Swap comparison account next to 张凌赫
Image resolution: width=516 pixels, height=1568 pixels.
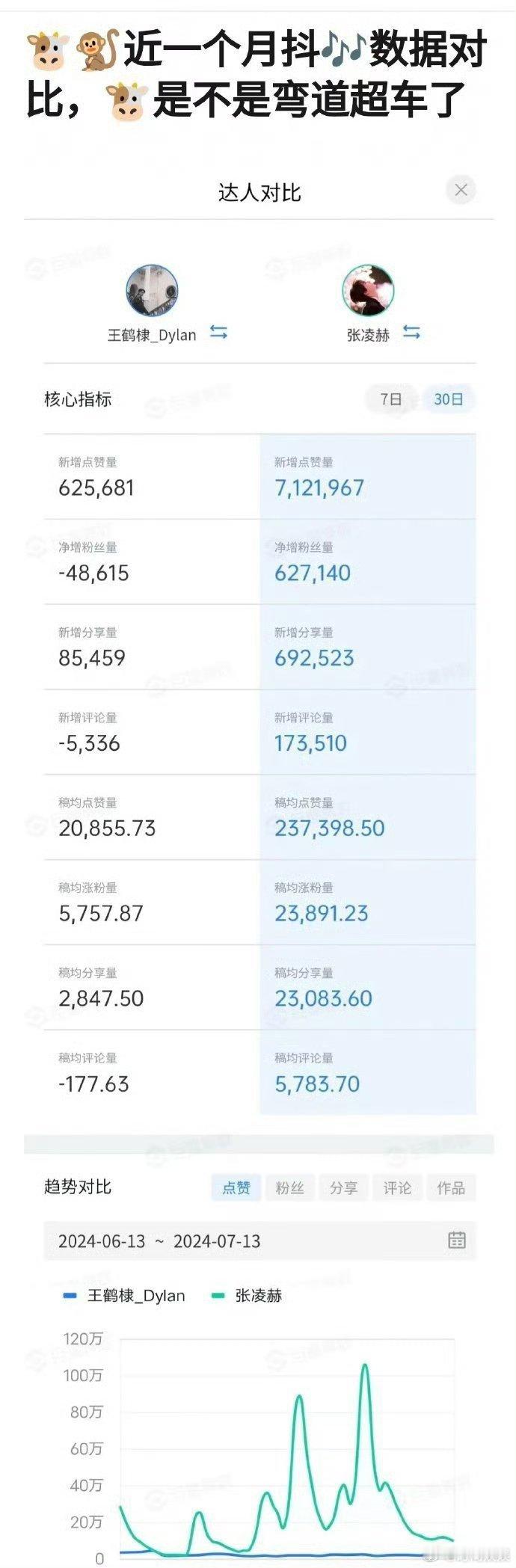[x=410, y=334]
